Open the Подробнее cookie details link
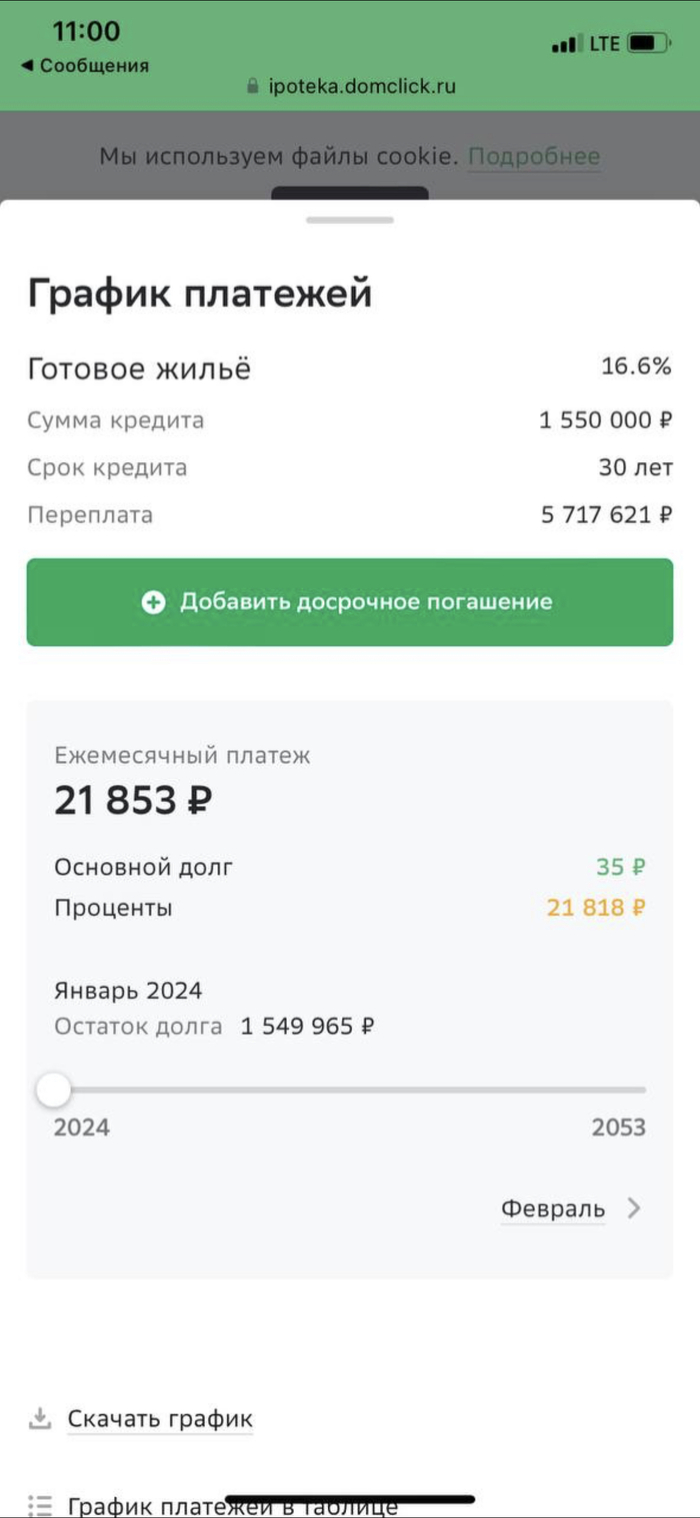700x1518 pixels. tap(535, 156)
